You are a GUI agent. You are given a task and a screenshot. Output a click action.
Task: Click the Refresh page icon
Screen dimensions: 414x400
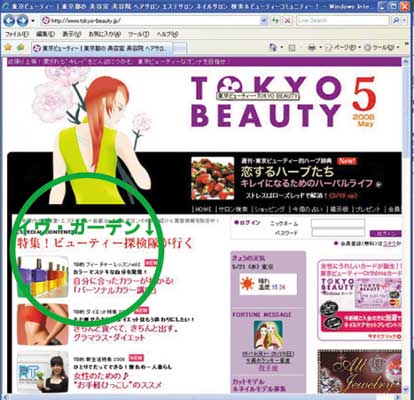[275, 21]
